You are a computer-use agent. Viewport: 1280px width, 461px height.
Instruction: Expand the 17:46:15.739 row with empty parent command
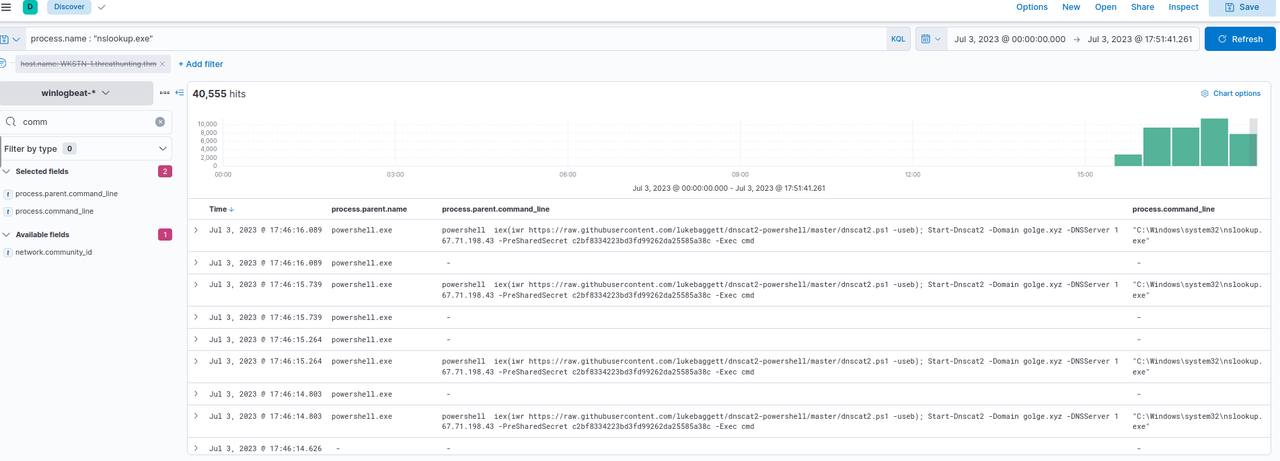(196, 317)
